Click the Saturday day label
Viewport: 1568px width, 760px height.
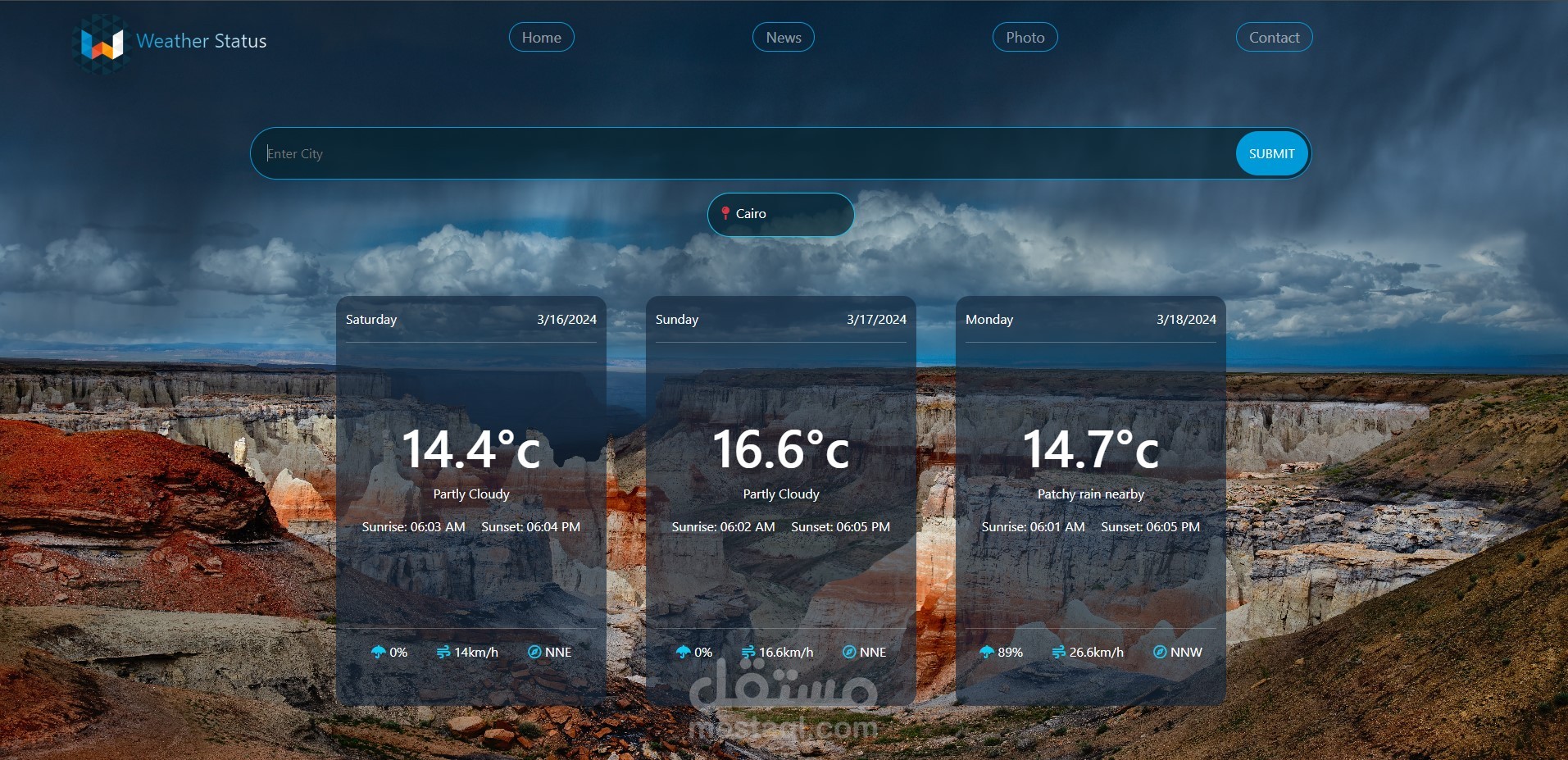[371, 319]
